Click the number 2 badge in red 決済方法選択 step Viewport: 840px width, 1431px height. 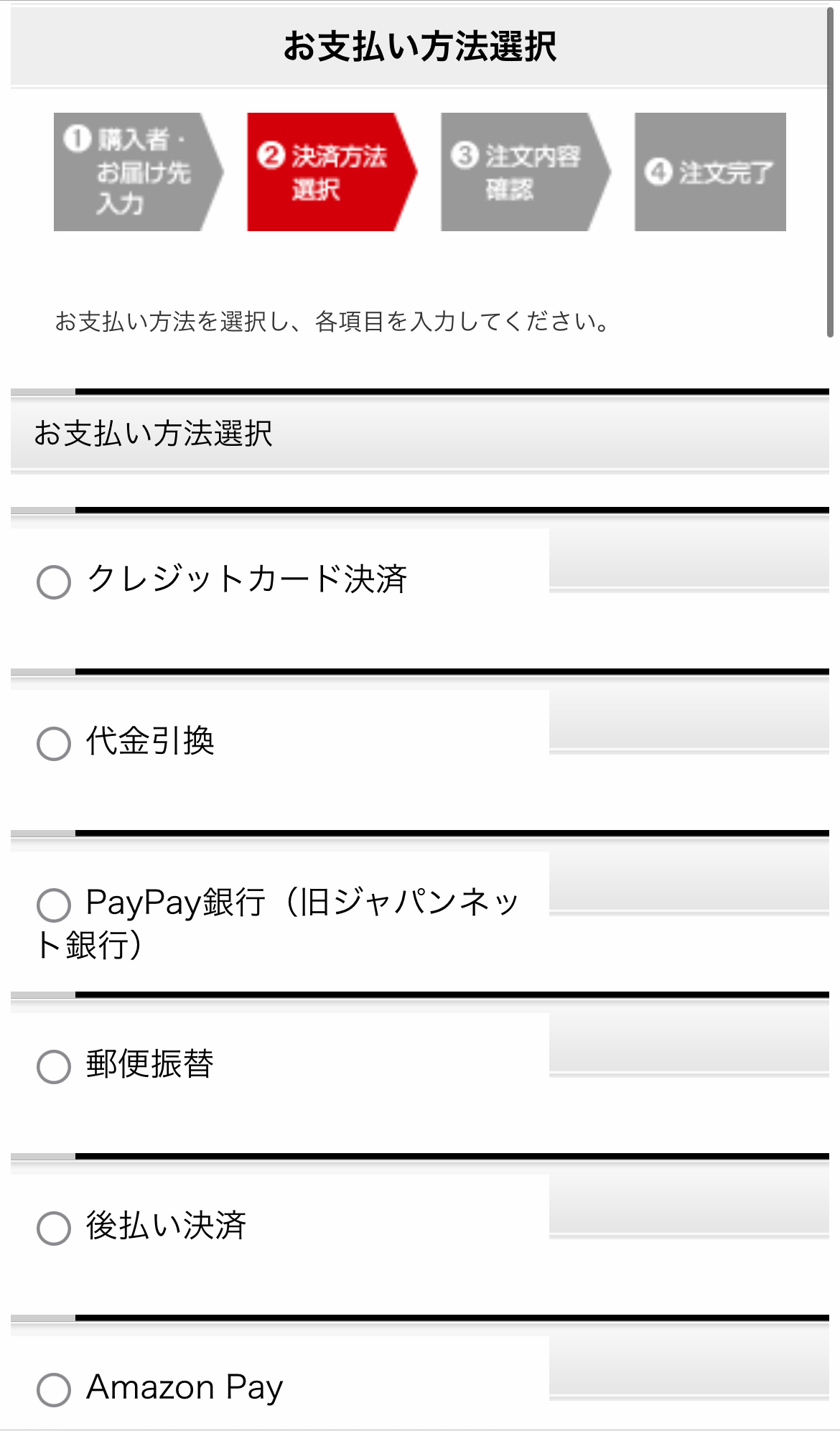(271, 155)
